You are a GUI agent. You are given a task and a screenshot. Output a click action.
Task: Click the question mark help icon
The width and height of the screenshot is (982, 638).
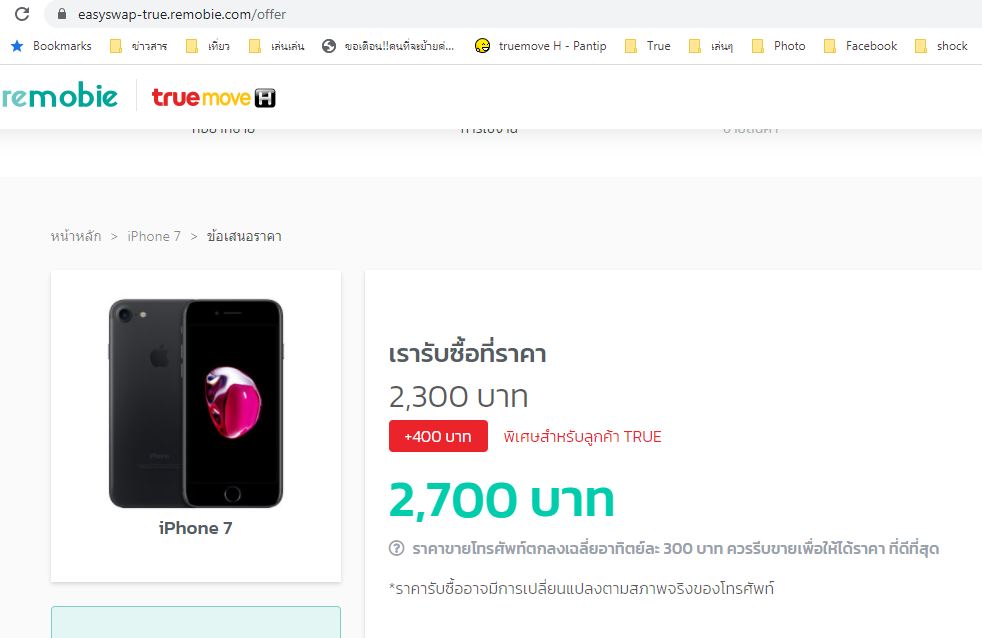click(x=396, y=548)
